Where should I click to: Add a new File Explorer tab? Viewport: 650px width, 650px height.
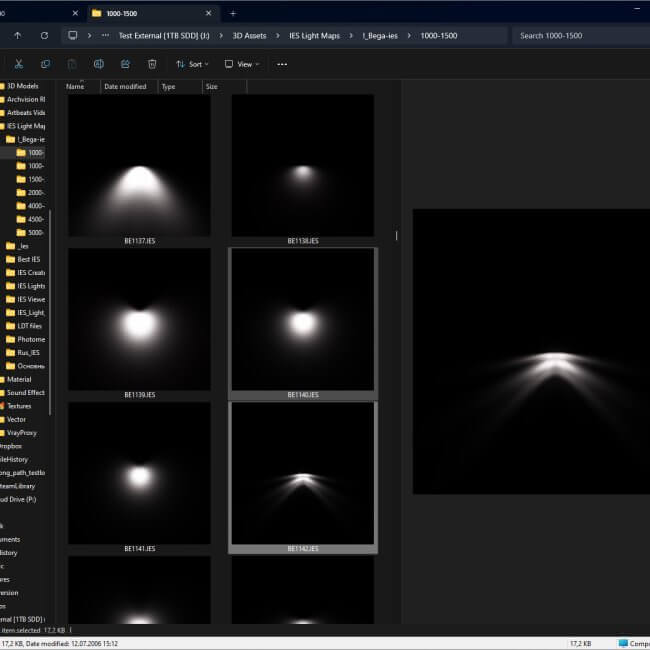(x=233, y=13)
